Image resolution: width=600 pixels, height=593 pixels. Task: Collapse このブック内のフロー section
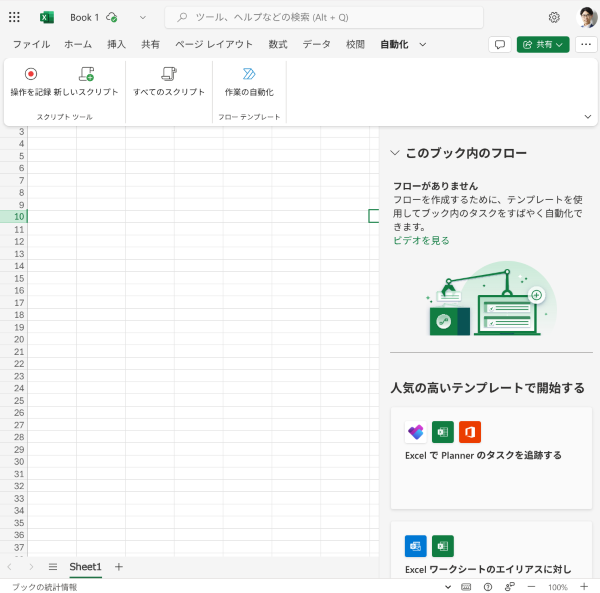tap(395, 153)
